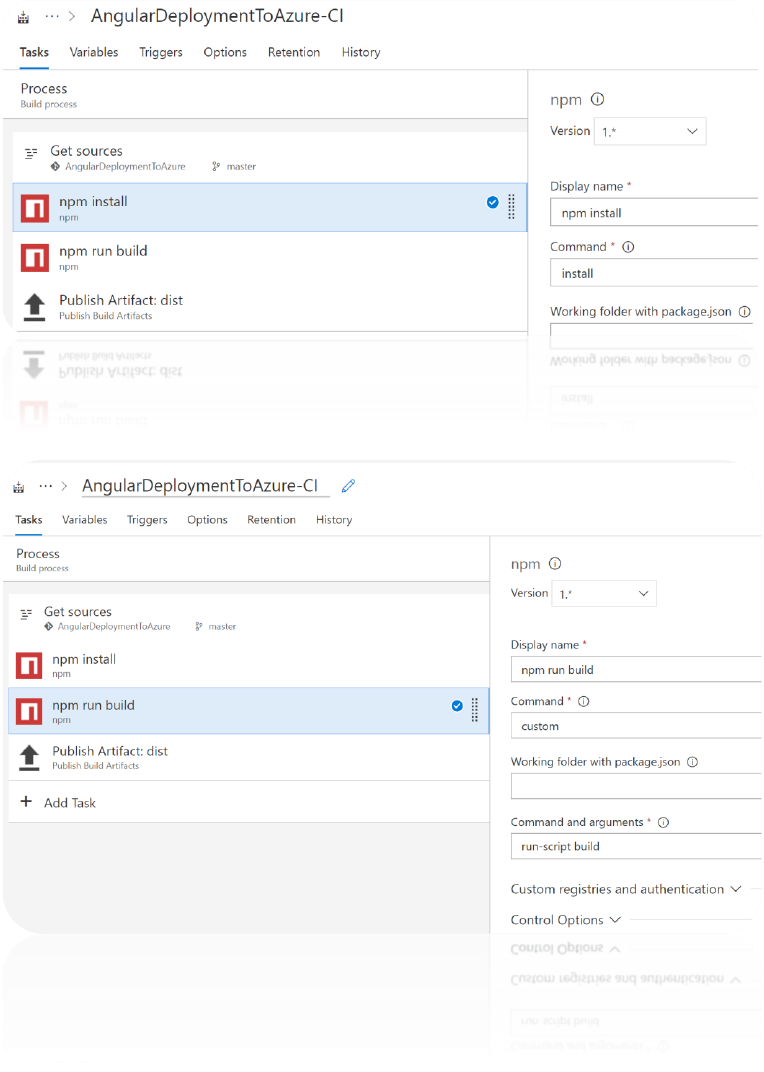The width and height of the screenshot is (764, 1072).
Task: Select Publish Artifact: dist task in bottom list
Action: 249,757
